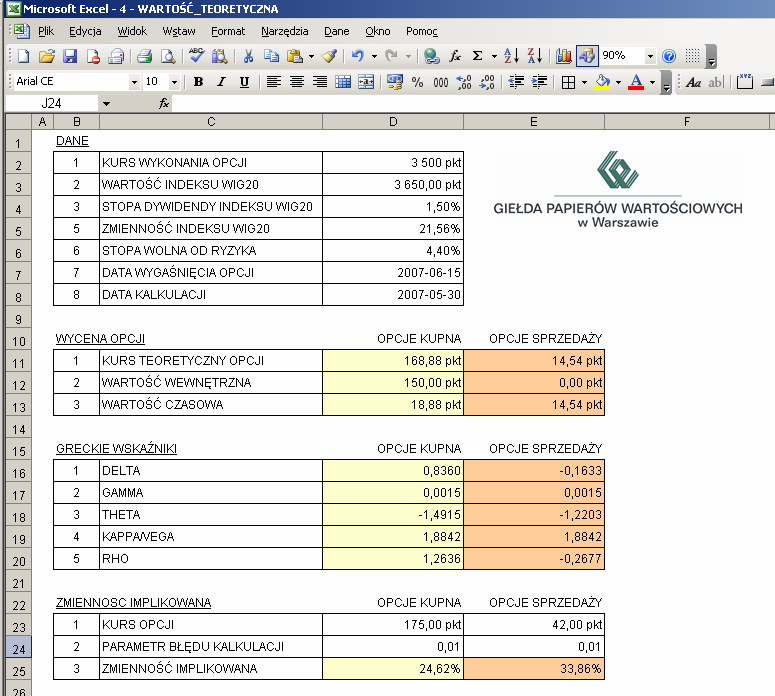Open the Research books icon
Image resolution: width=775 pixels, height=696 pixels.
click(219, 56)
